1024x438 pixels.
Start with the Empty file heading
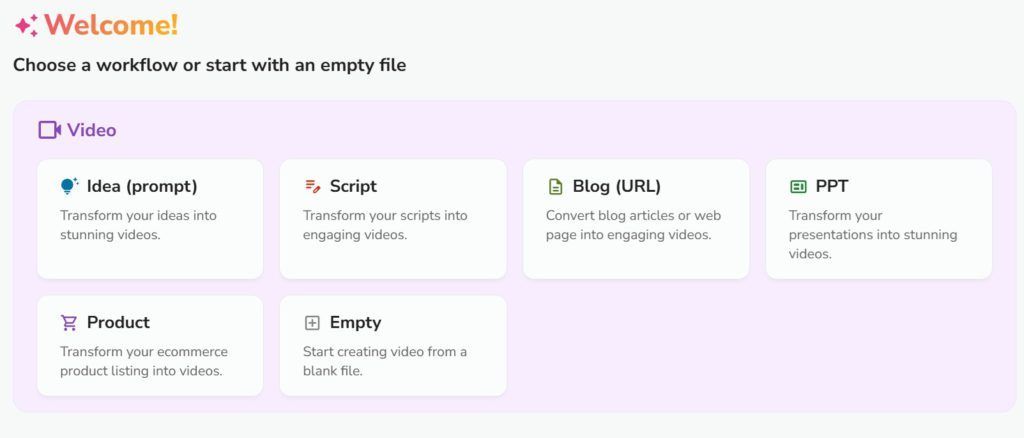click(355, 322)
